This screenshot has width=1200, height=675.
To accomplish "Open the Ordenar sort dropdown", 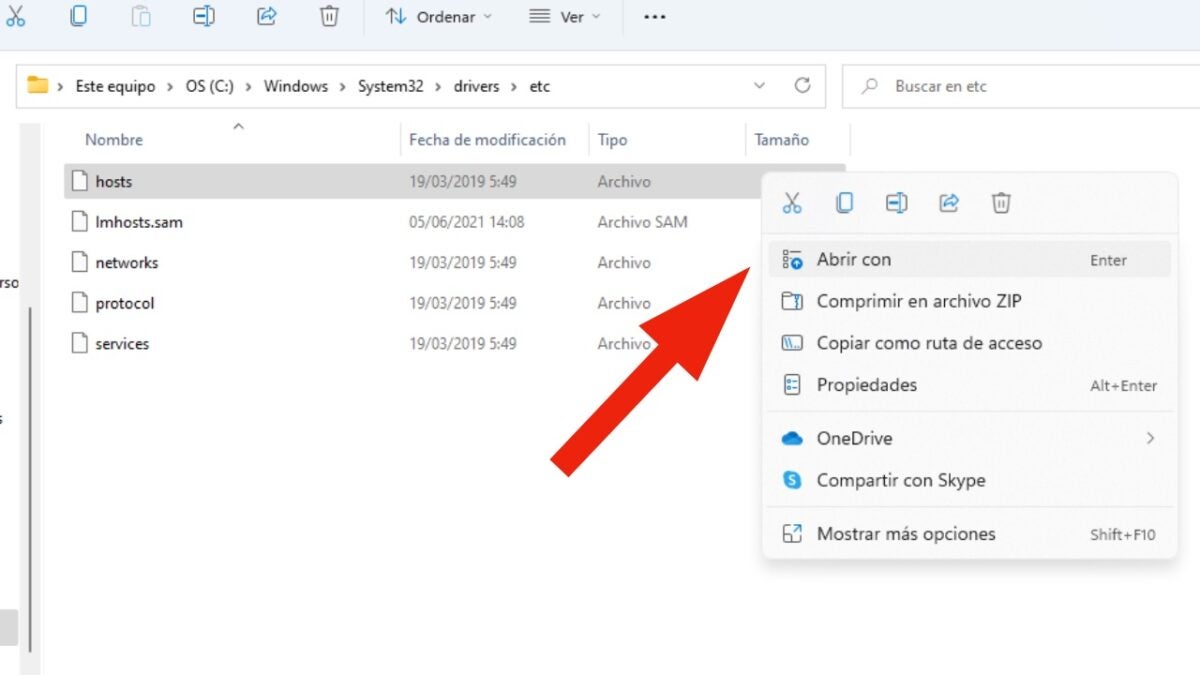I will pyautogui.click(x=439, y=17).
